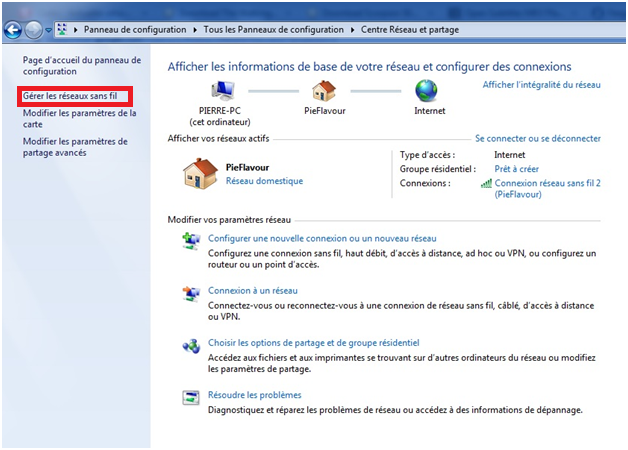Select Panneau de configuration breadcrumb
Image resolution: width=628 pixels, height=450 pixels.
click(135, 30)
